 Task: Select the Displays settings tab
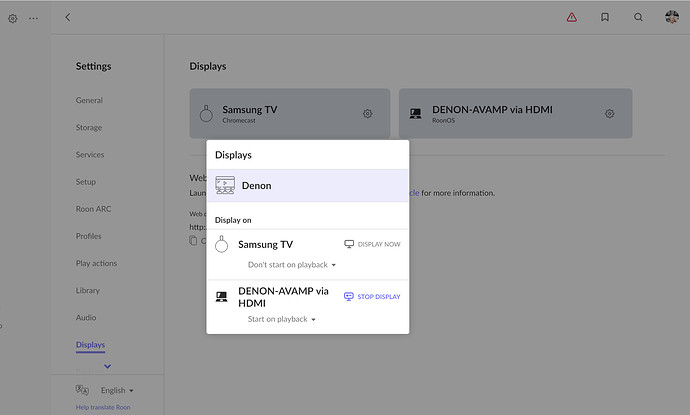pos(90,345)
